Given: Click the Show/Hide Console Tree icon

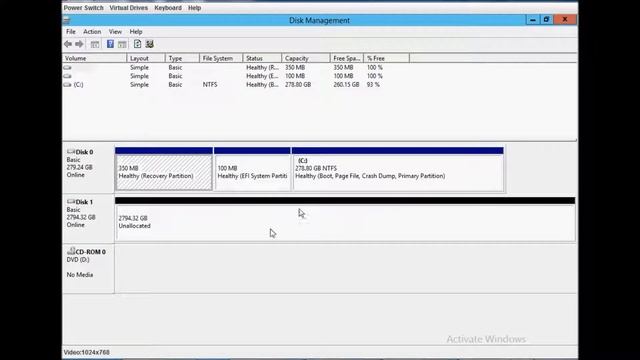Looking at the screenshot, I should (95, 44).
